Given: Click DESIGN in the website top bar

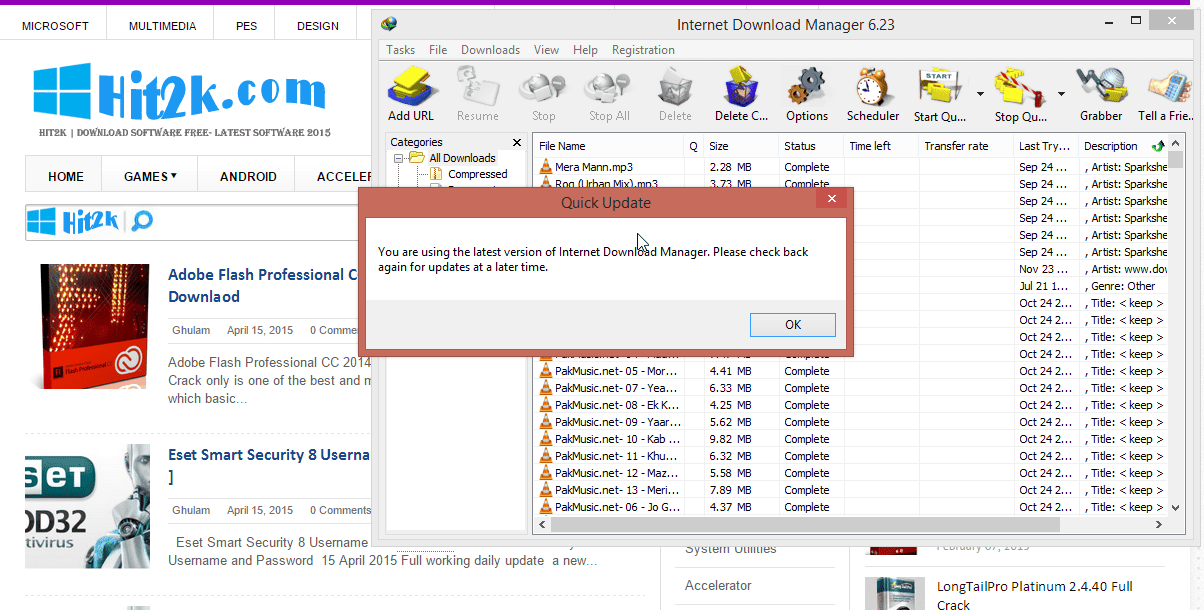Looking at the screenshot, I should 318,26.
